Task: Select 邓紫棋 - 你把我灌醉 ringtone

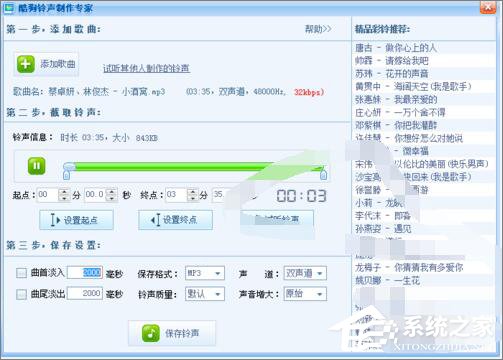Action: 396,126
